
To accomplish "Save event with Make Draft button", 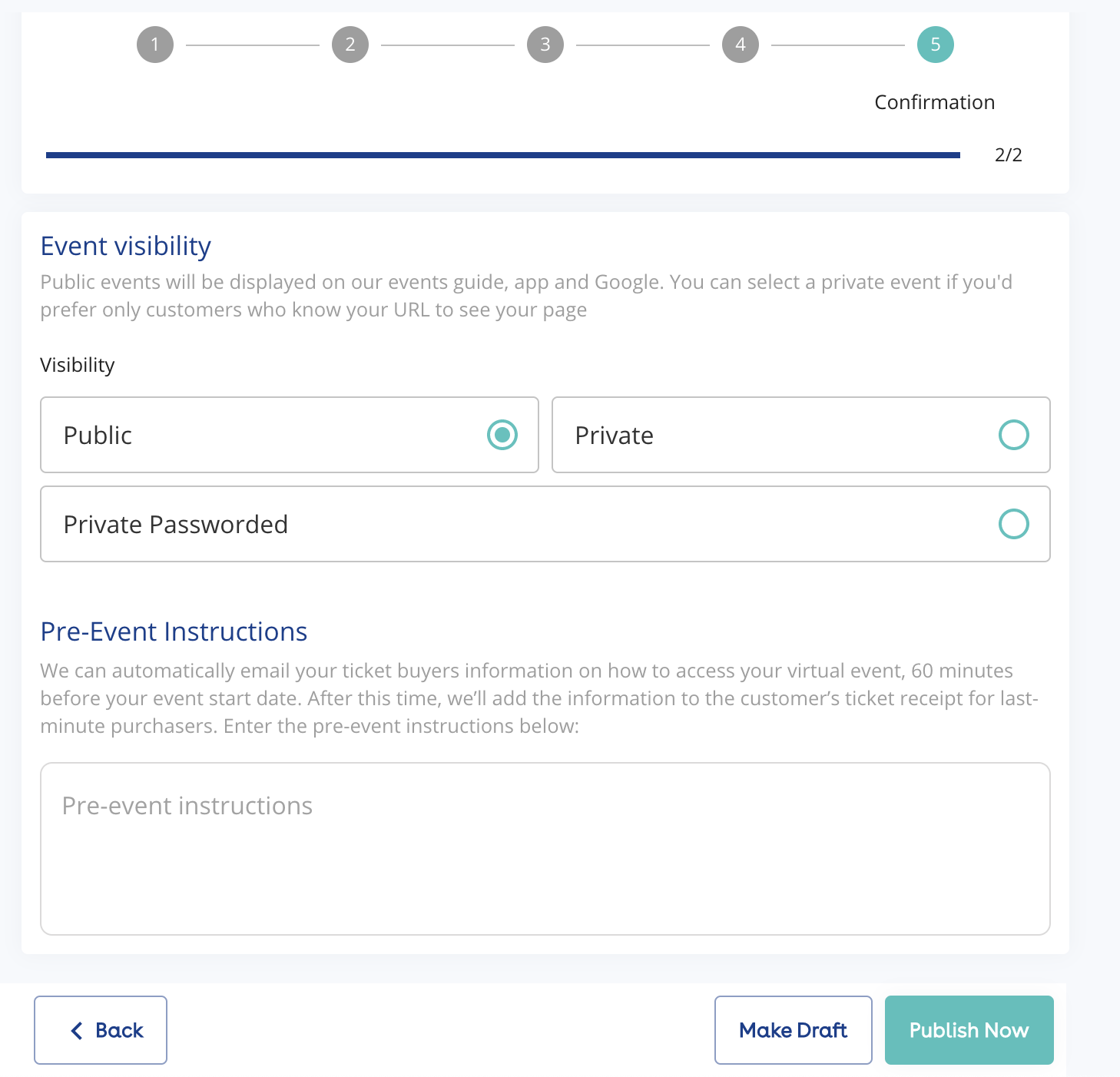I will (793, 1030).
